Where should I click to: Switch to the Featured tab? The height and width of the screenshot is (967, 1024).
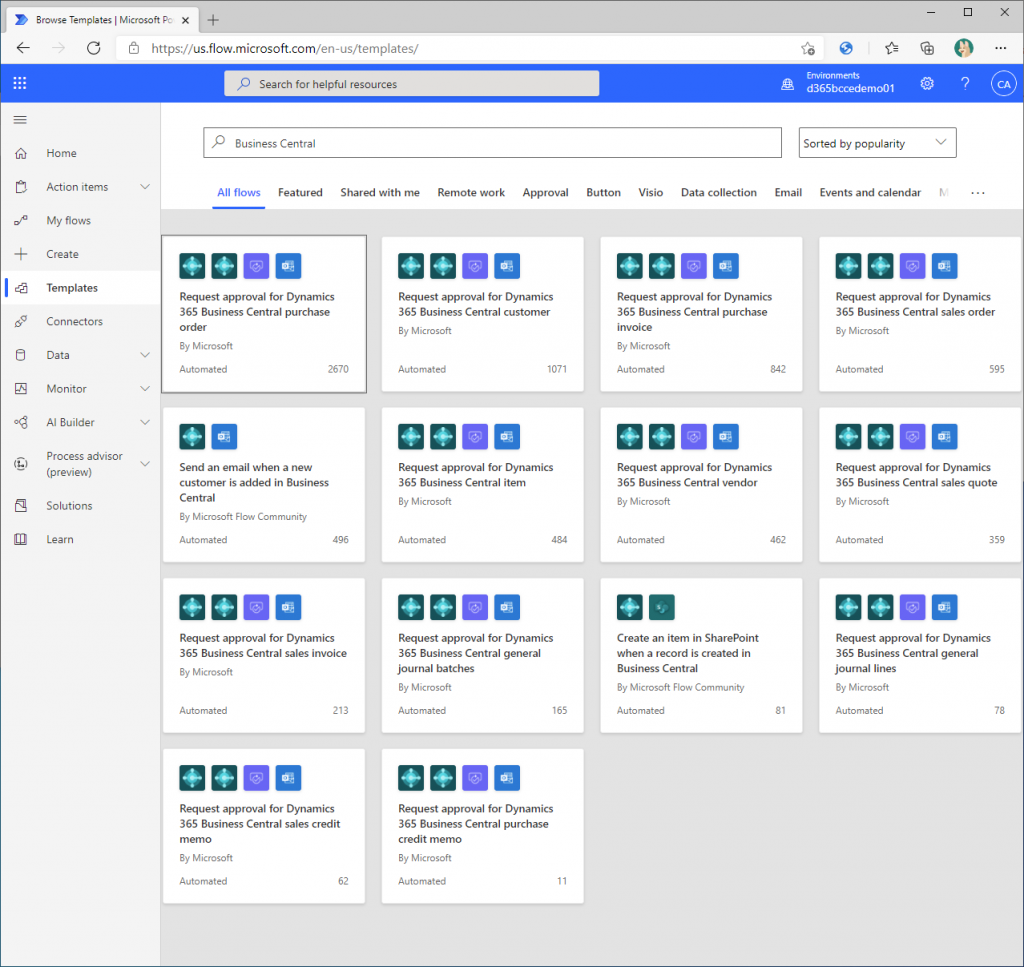tap(300, 193)
